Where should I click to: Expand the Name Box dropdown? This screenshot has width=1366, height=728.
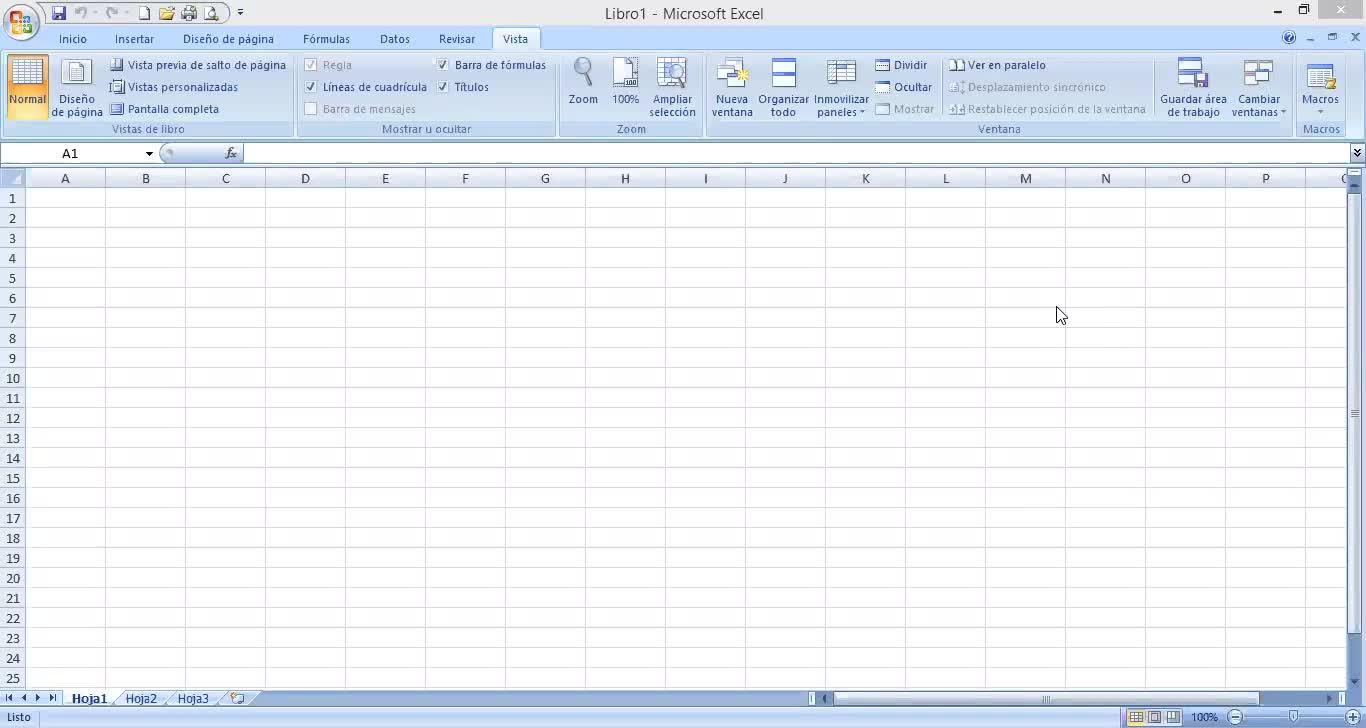click(x=149, y=153)
